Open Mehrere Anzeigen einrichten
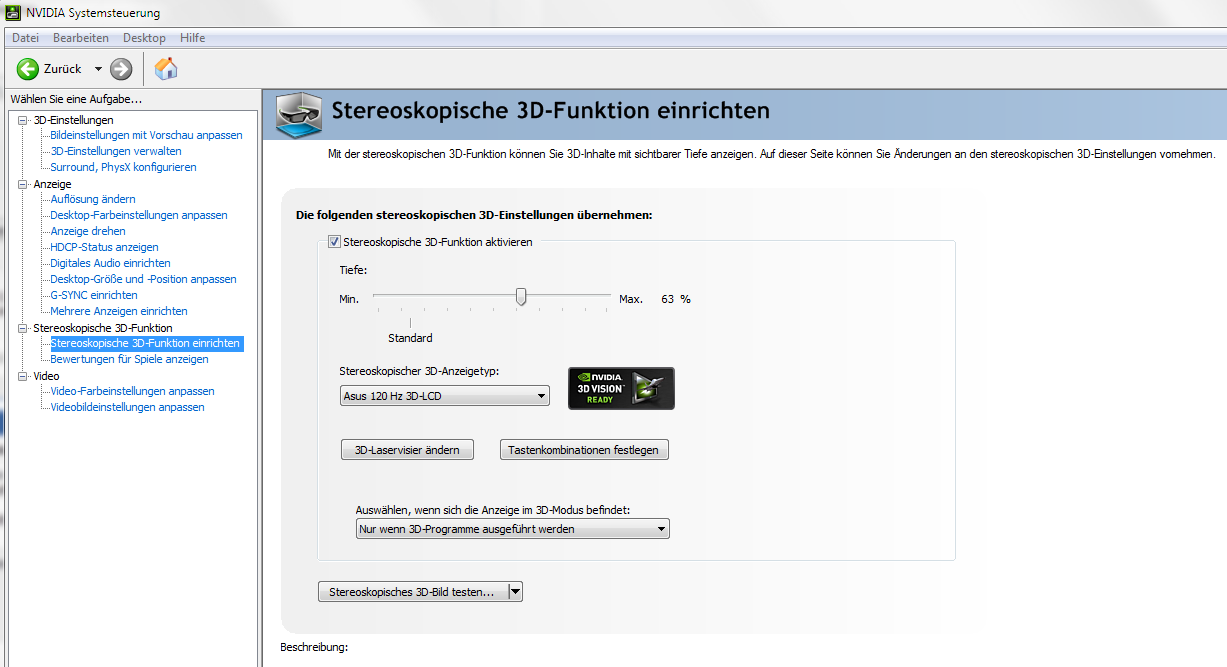 click(119, 311)
